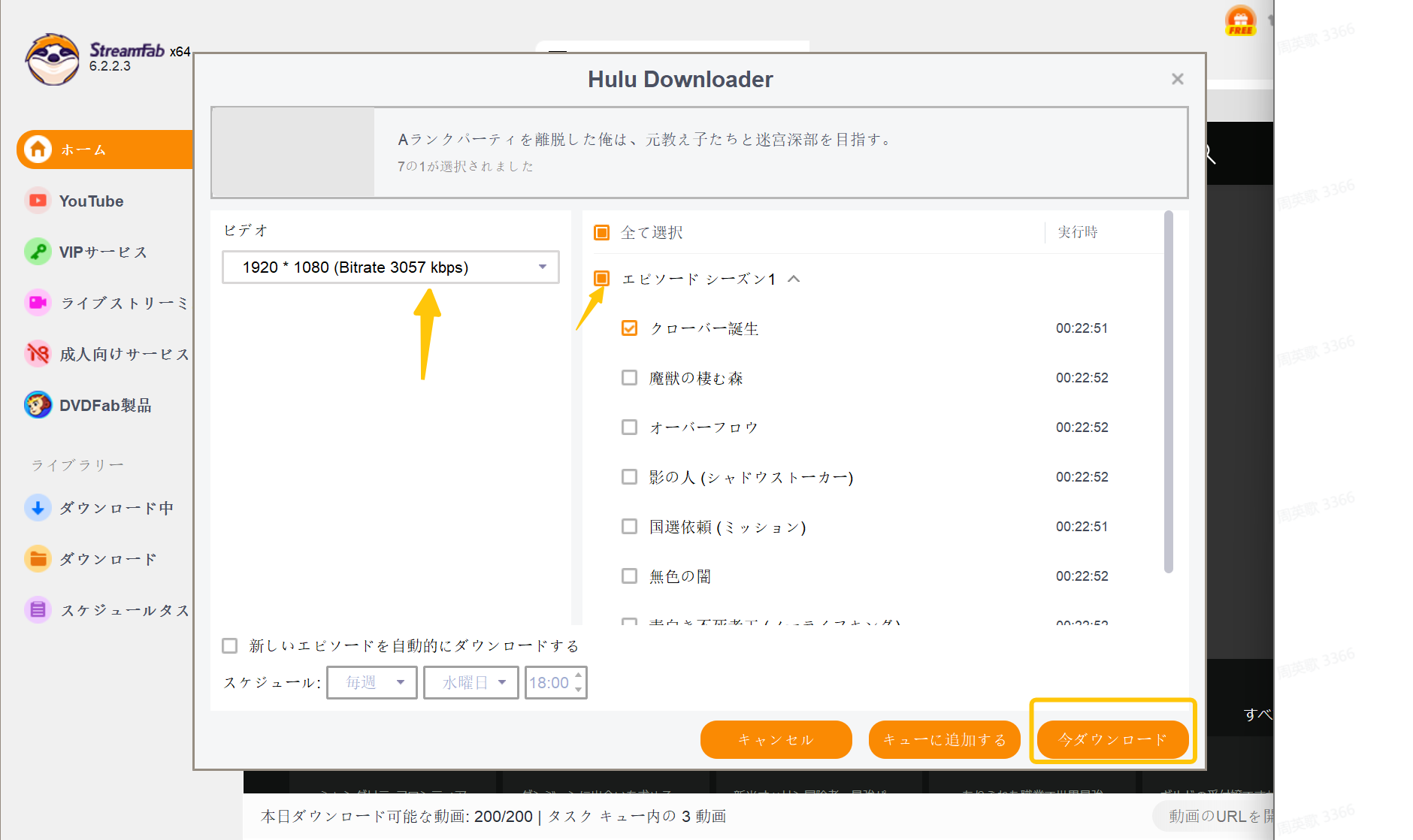Click the スケジュールタスク list icon
1413x840 pixels.
click(38, 610)
